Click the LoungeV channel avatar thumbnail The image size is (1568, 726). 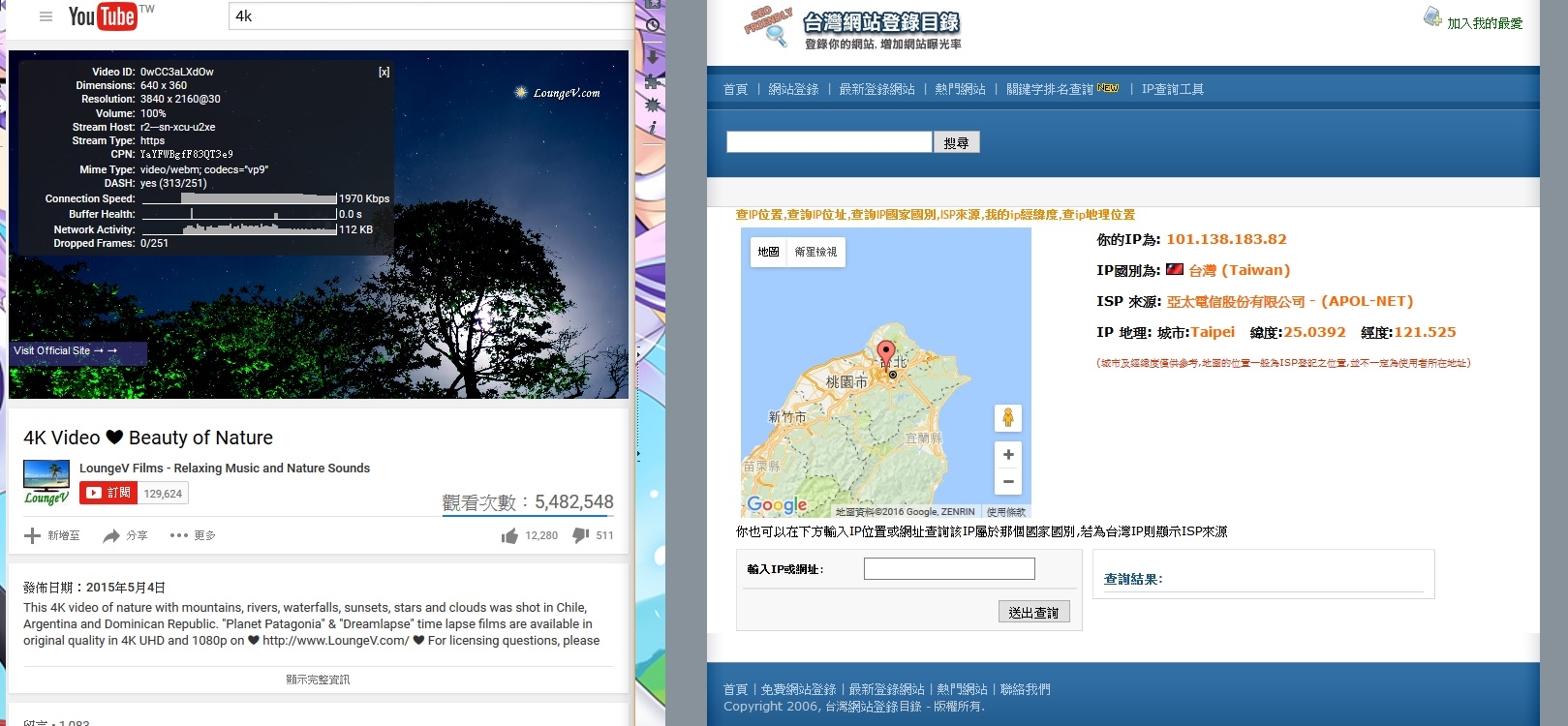[x=46, y=482]
